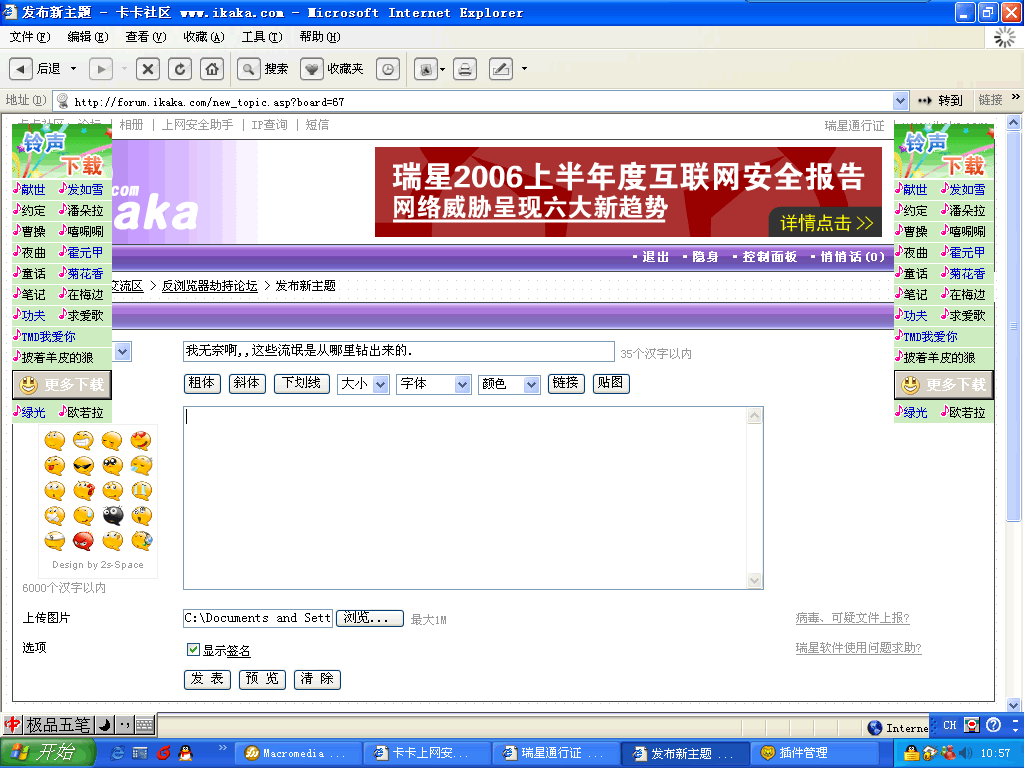
Task: Click the QQ penguin quick launch icon
Action: (185, 753)
